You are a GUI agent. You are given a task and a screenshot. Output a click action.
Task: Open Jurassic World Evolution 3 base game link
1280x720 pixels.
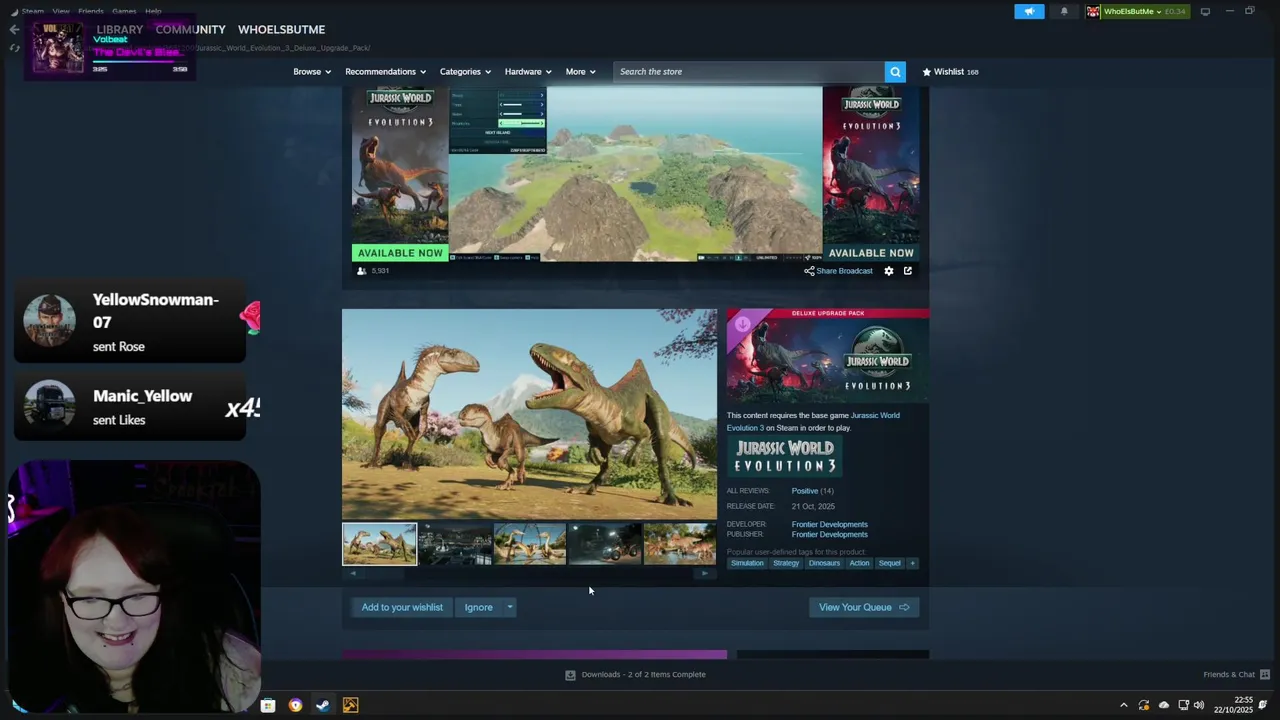pyautogui.click(x=874, y=416)
